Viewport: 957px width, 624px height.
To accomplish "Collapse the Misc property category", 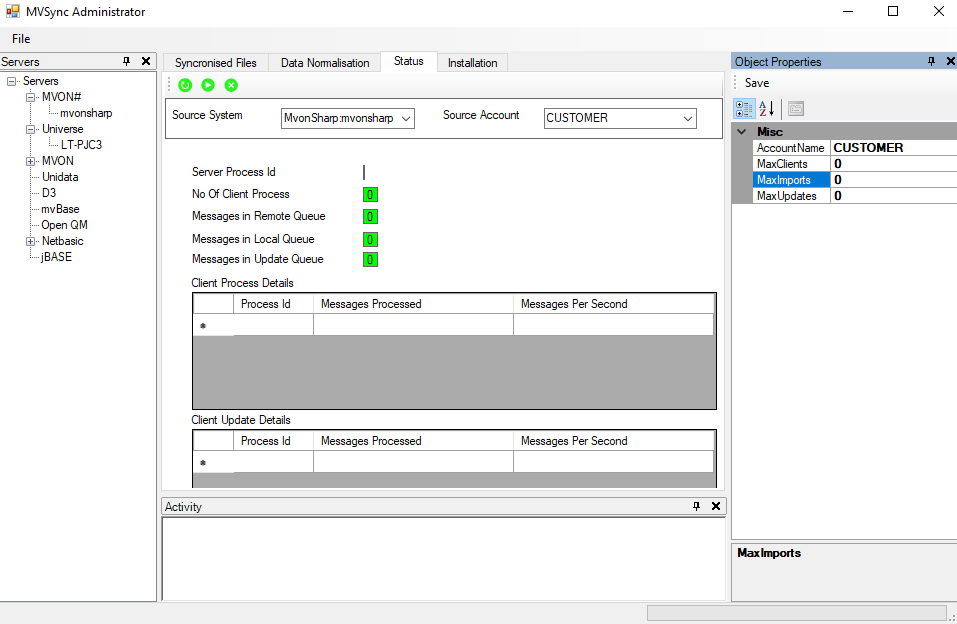I will point(742,132).
